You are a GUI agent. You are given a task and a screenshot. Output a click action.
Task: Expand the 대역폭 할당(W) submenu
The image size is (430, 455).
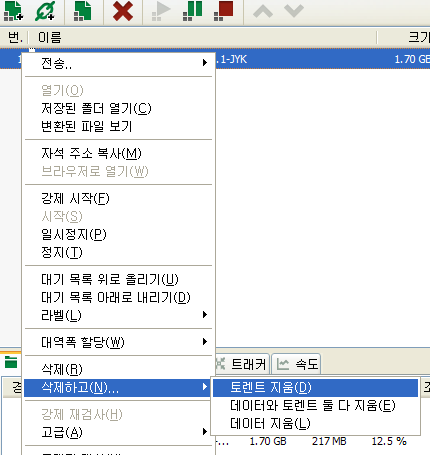tap(118, 342)
